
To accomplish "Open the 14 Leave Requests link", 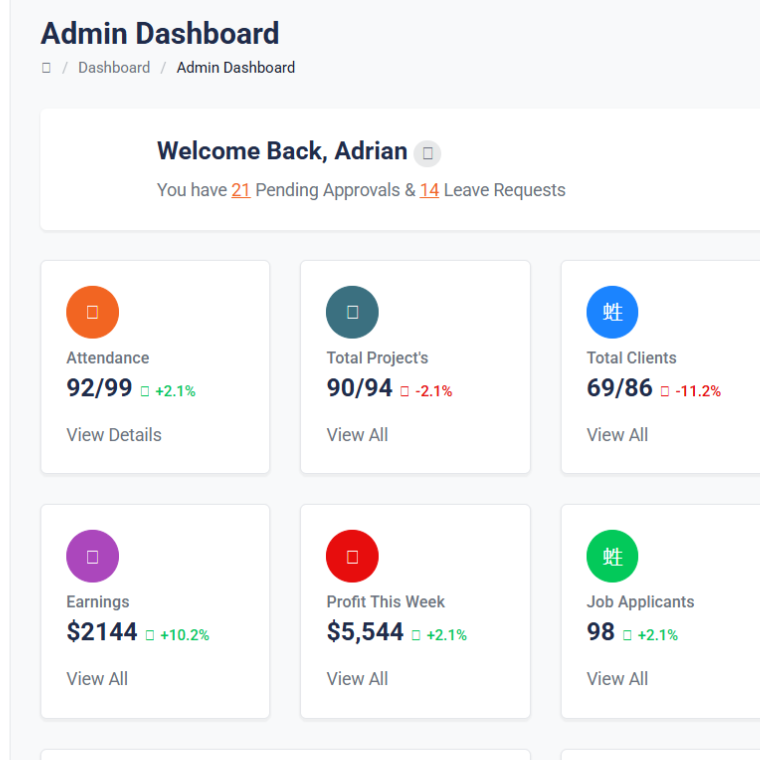I will [429, 190].
